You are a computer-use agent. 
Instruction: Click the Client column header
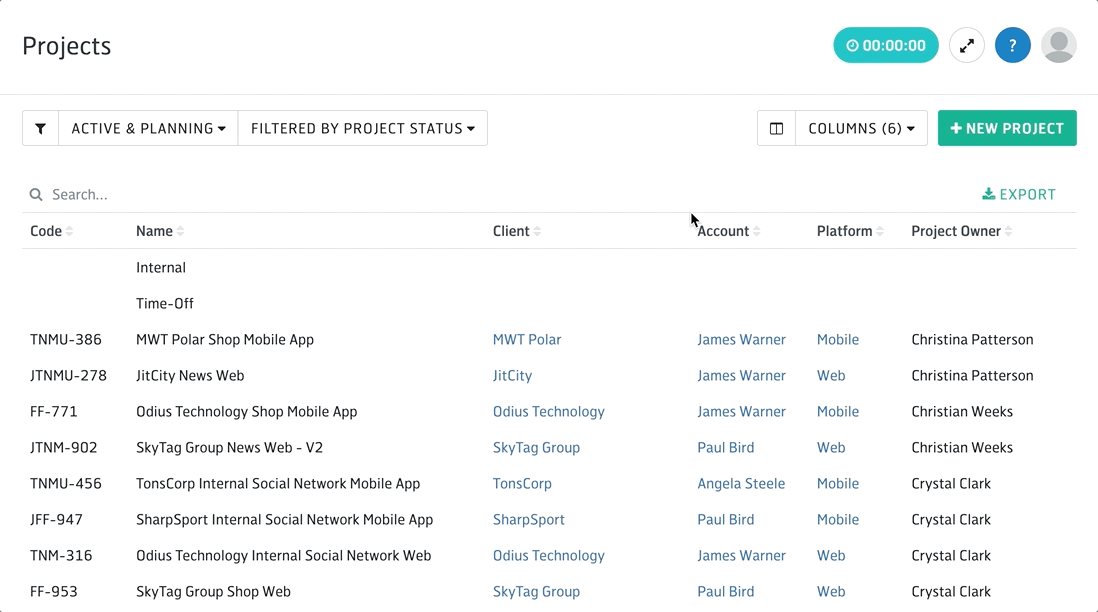[510, 231]
